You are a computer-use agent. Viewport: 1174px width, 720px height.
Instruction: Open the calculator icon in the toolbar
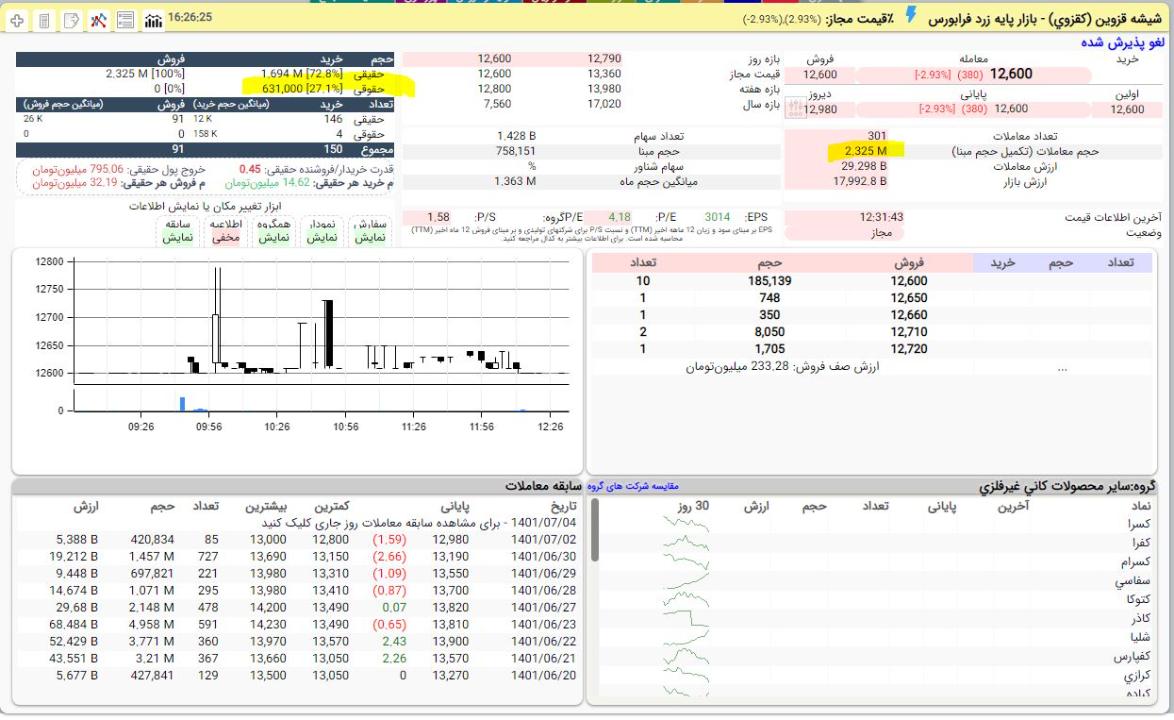(45, 20)
